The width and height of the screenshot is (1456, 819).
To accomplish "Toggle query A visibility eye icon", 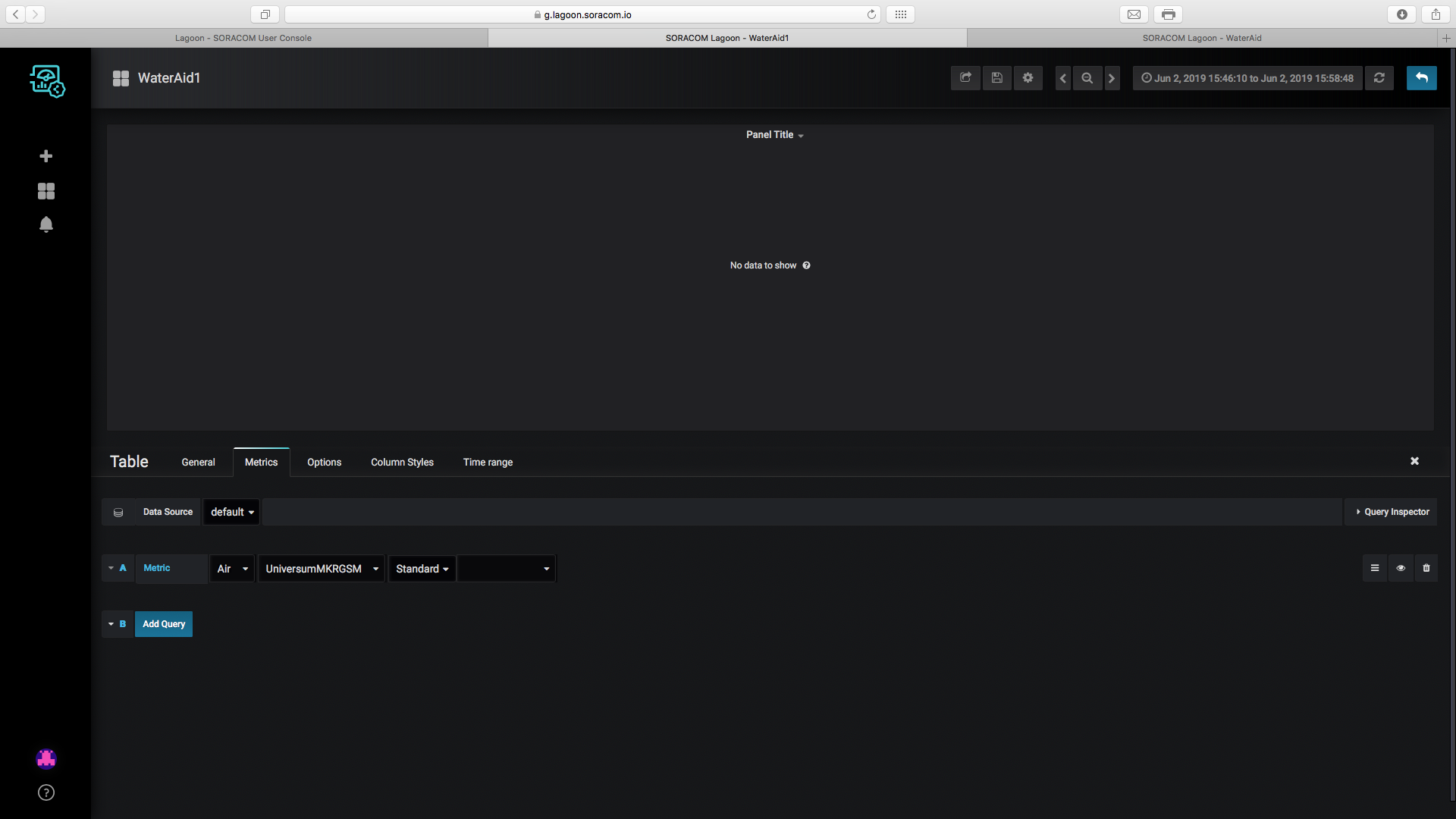I will [1401, 568].
